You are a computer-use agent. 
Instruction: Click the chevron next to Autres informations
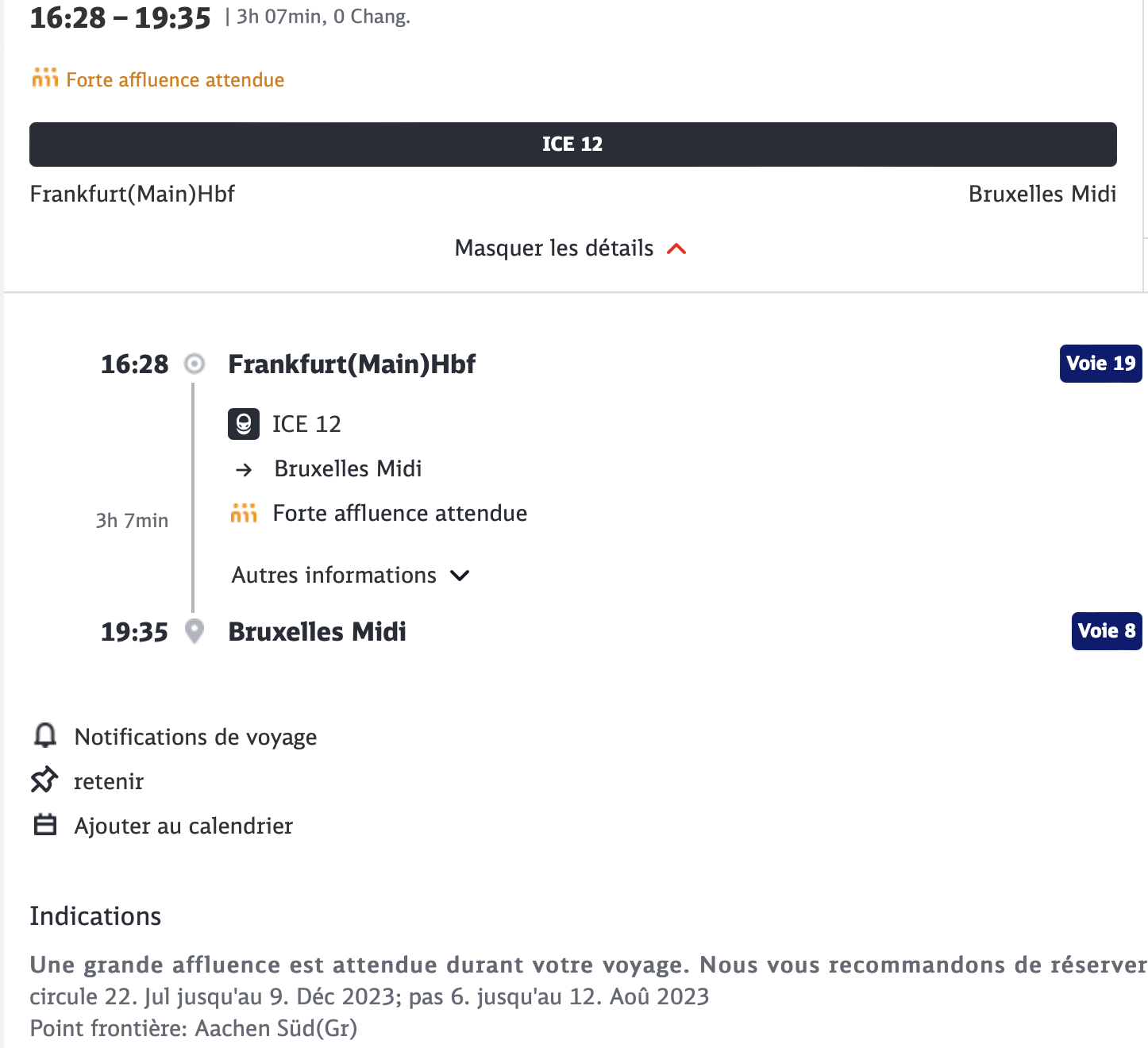click(460, 576)
